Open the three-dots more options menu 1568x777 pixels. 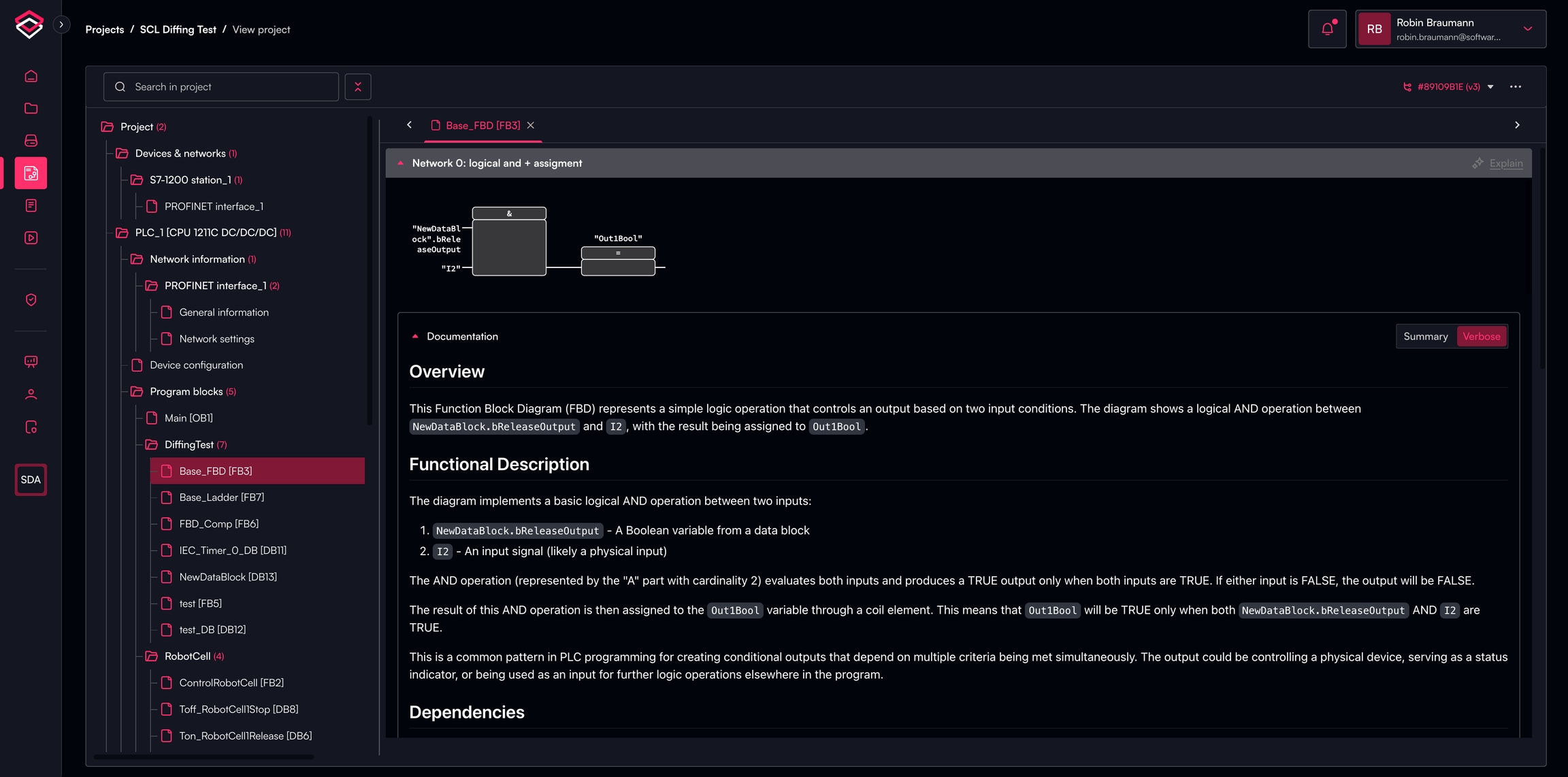pos(1515,87)
